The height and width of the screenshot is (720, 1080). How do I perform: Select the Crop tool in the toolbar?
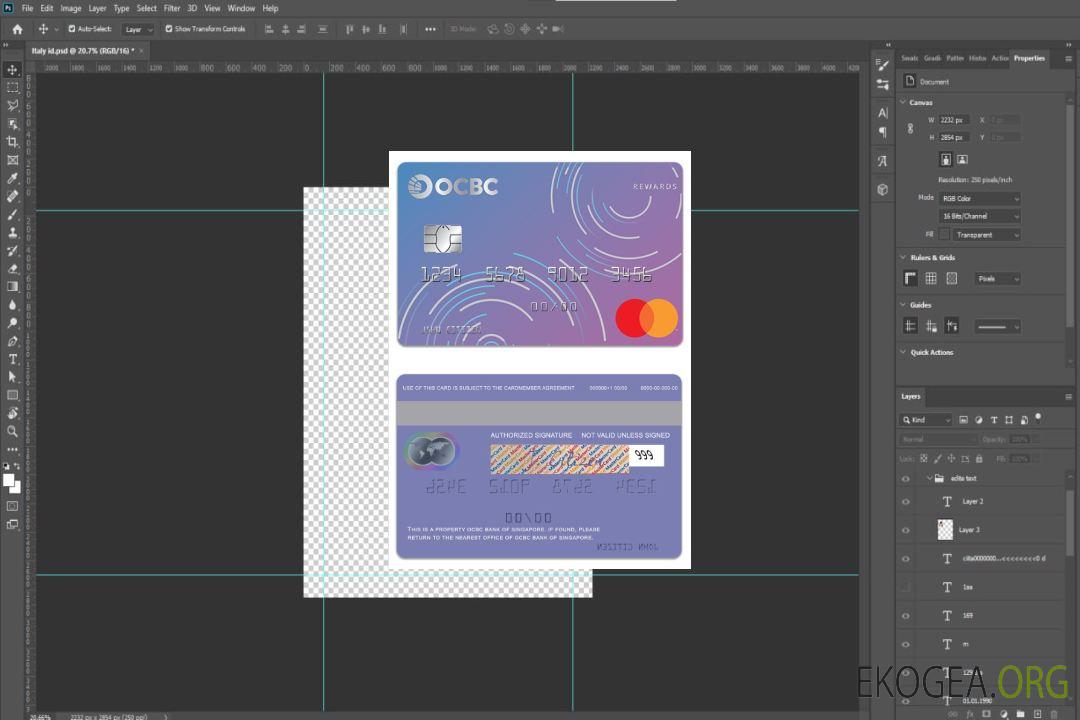[12, 141]
